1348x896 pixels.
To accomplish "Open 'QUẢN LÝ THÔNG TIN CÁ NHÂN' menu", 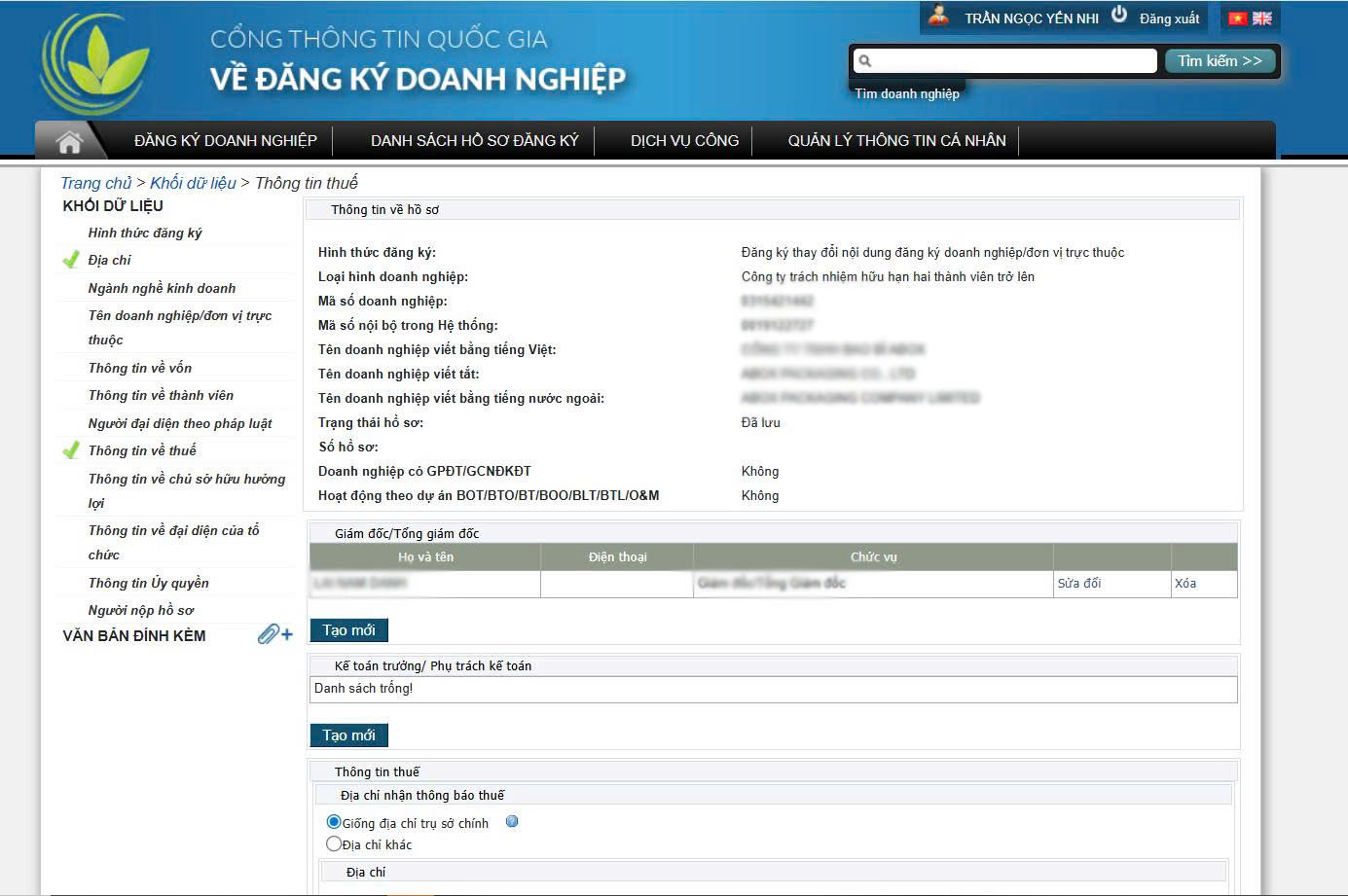I will point(896,141).
